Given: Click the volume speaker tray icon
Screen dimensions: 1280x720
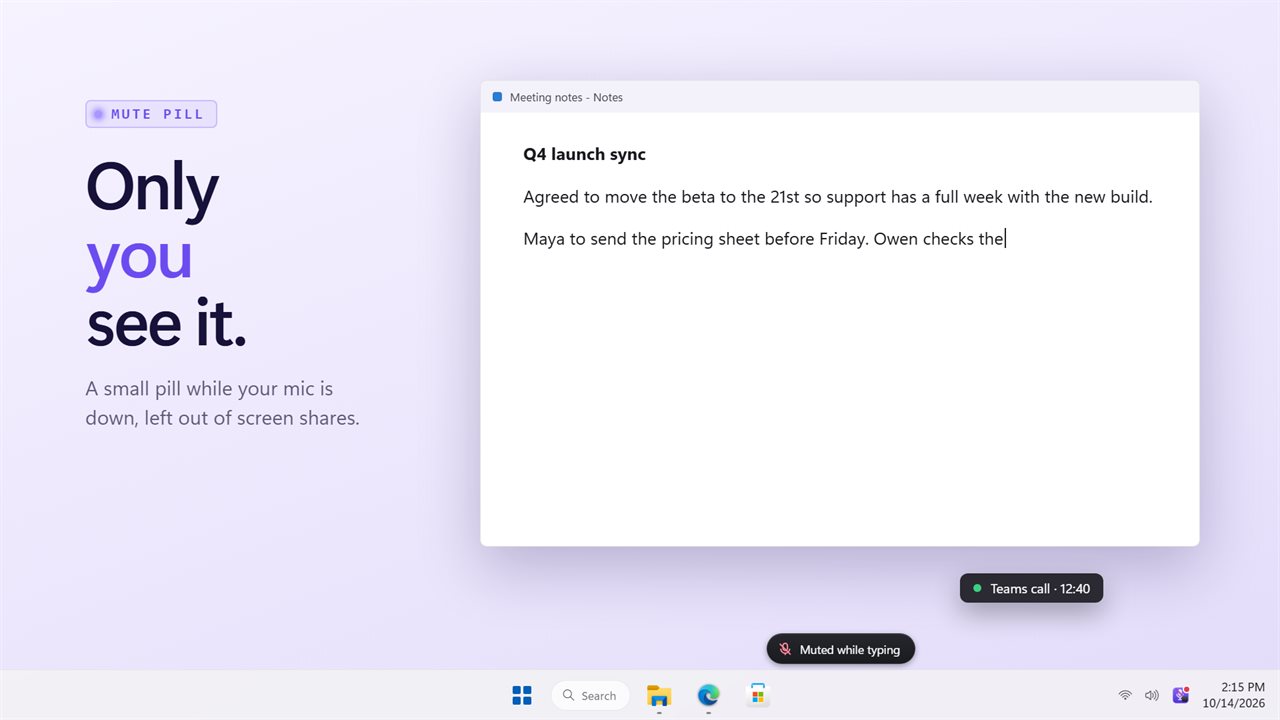Looking at the screenshot, I should coord(1152,695).
